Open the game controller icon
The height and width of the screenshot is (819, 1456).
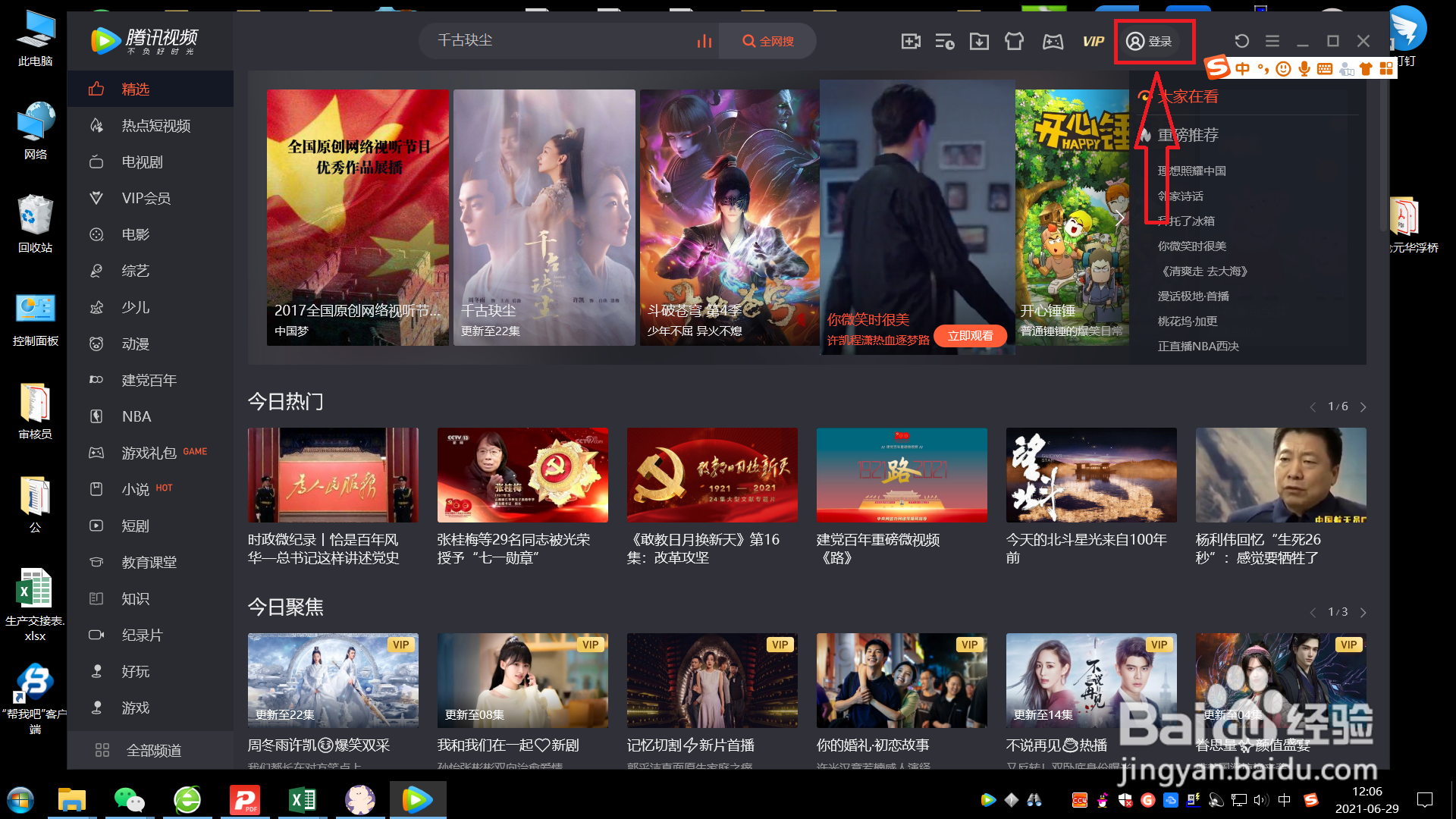click(x=1053, y=42)
